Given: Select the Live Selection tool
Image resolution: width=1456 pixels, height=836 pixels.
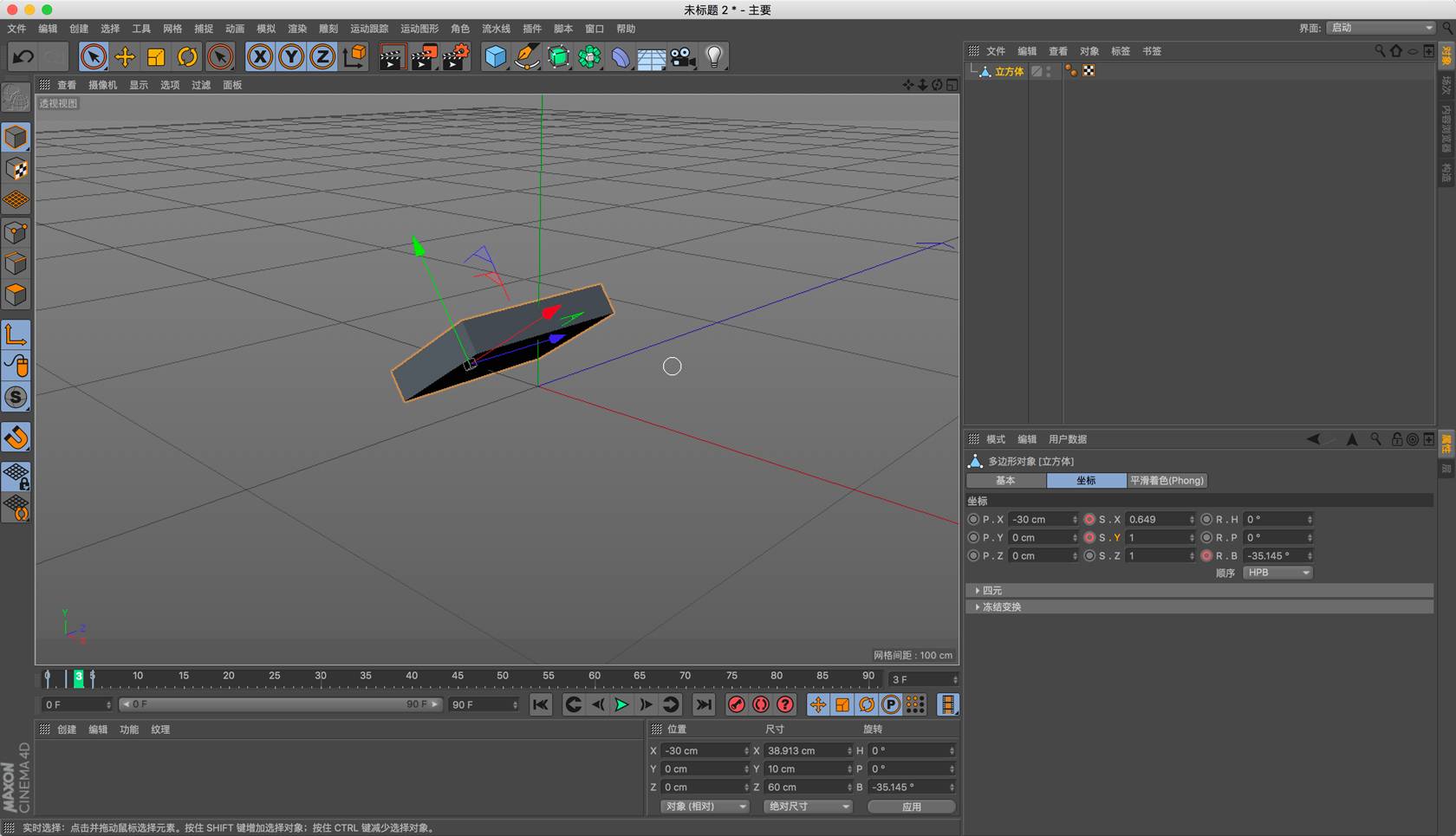Looking at the screenshot, I should coord(93,57).
